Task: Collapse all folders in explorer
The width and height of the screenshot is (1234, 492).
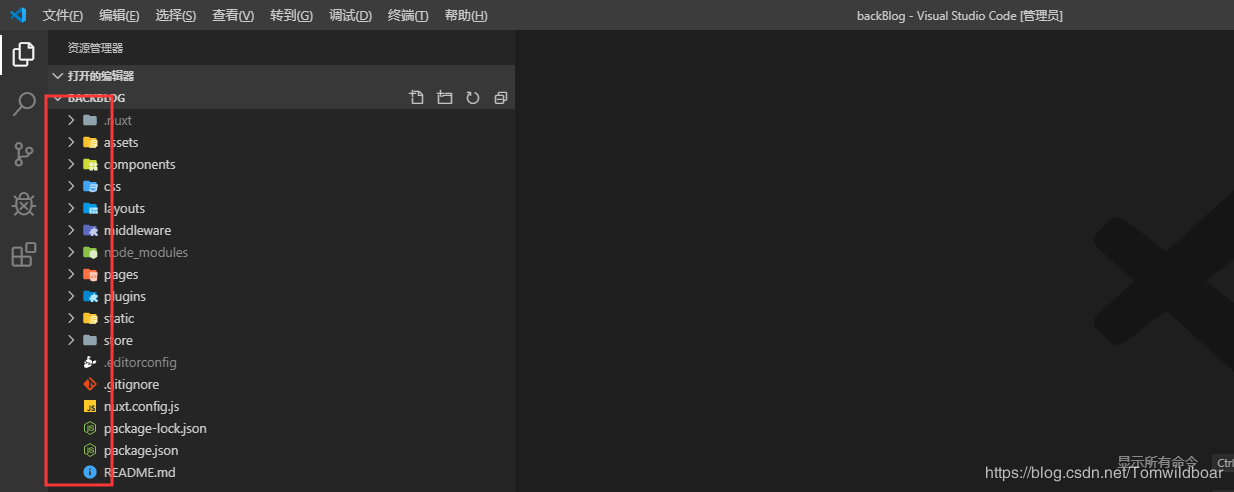Action: [501, 98]
